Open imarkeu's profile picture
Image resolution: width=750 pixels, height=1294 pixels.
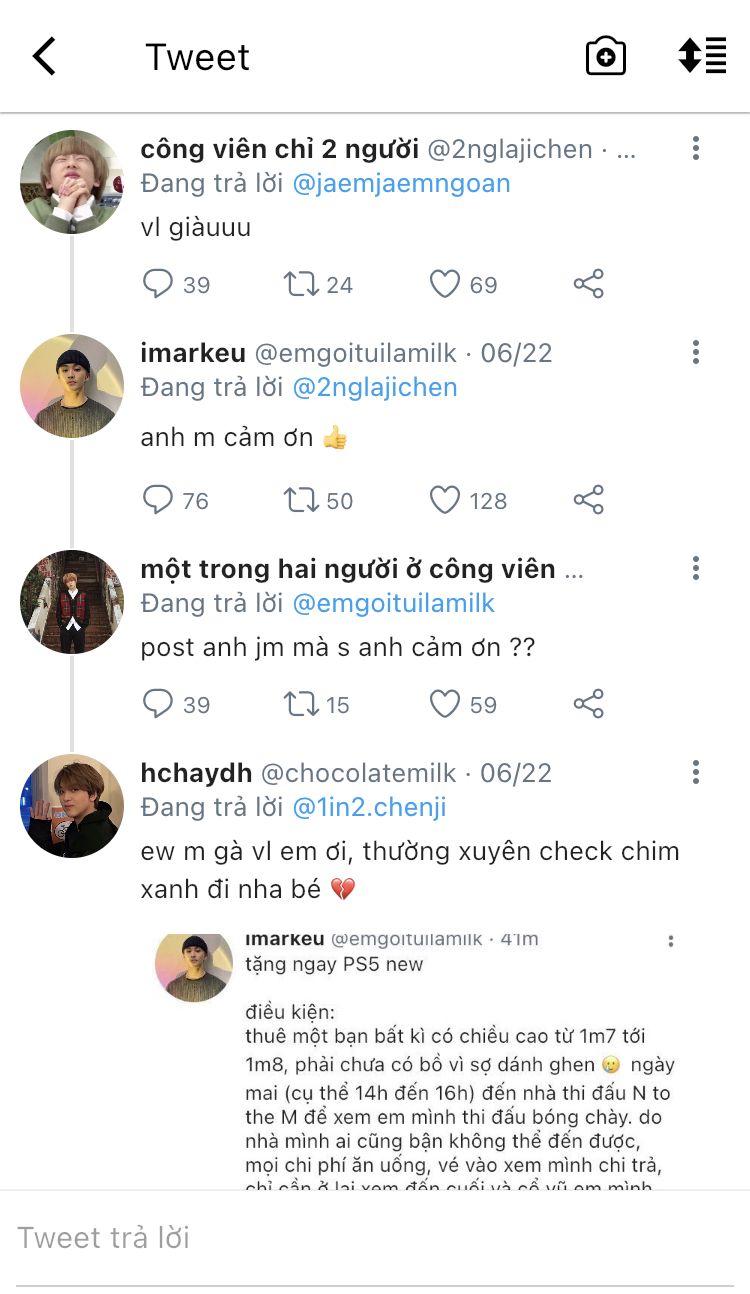[72, 386]
